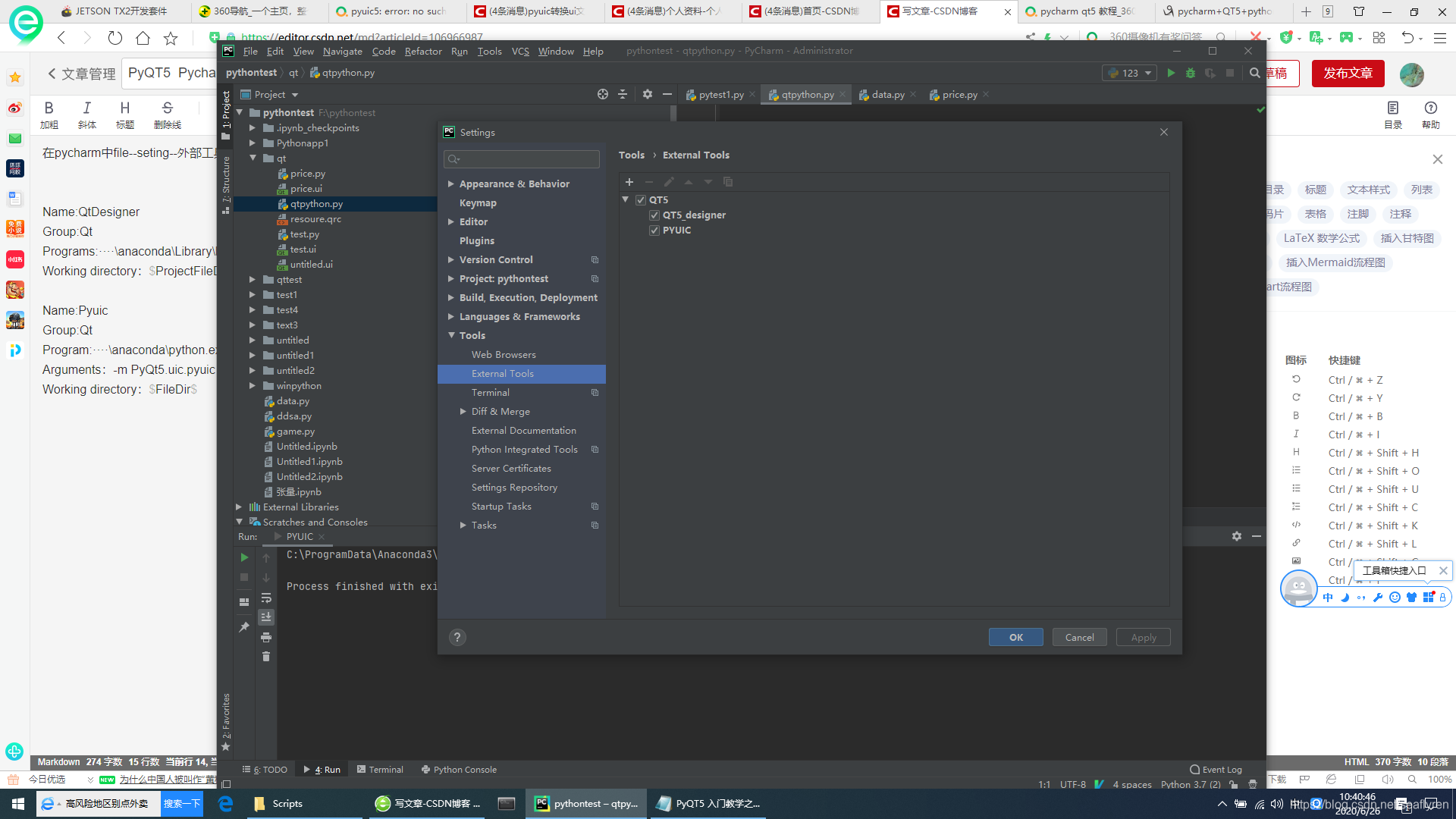This screenshot has height=819, width=1456.
Task: Uncheck the QT5 group checkbox
Action: (x=641, y=200)
